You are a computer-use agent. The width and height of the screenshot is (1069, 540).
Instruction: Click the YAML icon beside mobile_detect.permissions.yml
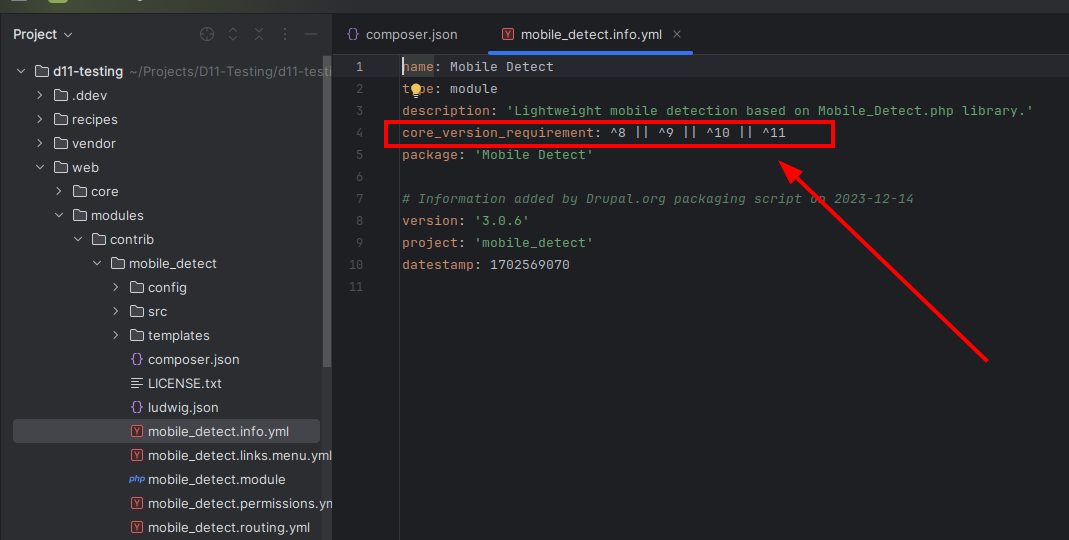coord(137,503)
